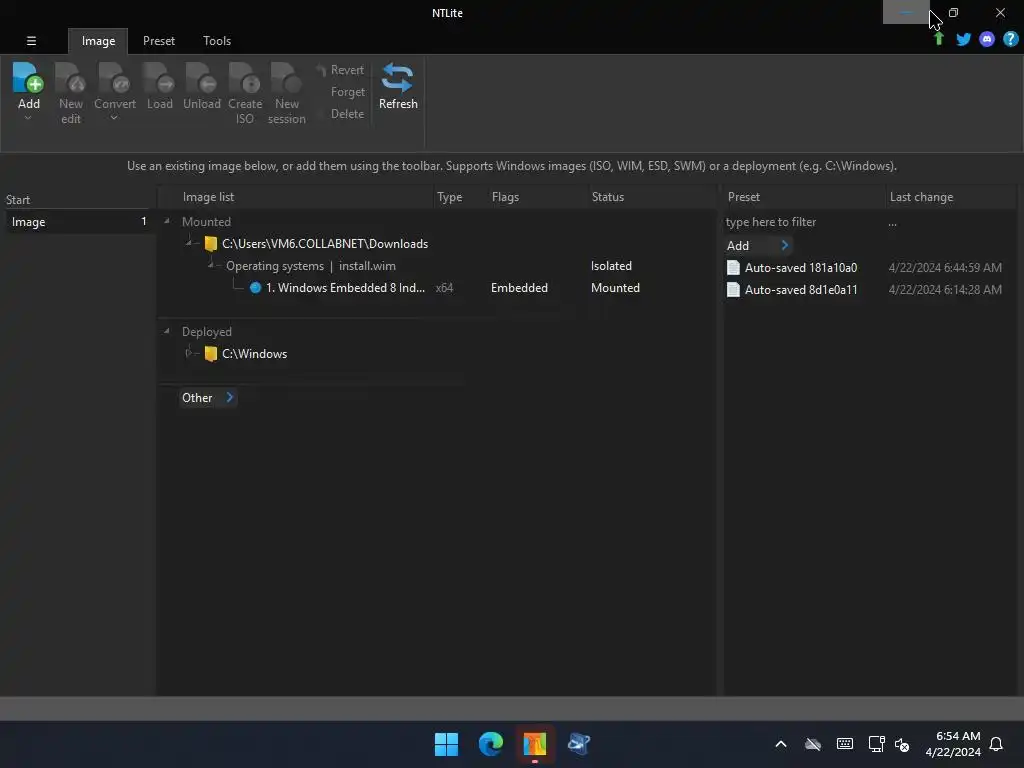
Task: Click the taskbar clock 6:54 AM
Action: click(x=957, y=736)
